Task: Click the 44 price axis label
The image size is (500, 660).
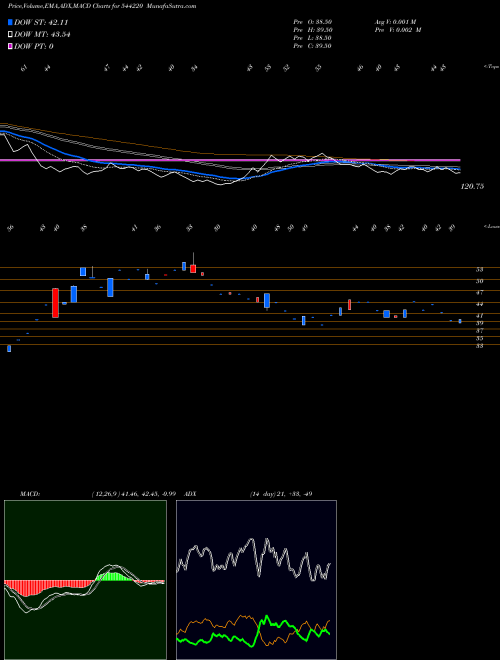Action: (479, 304)
